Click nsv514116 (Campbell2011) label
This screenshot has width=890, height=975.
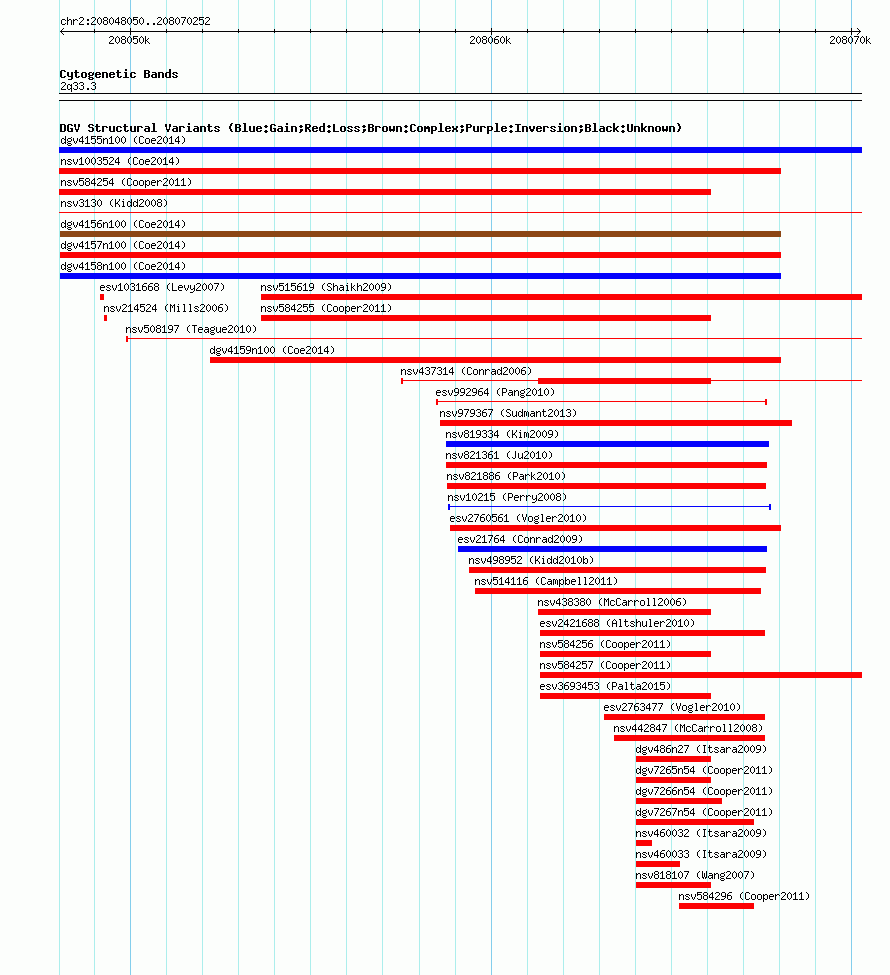[546, 582]
